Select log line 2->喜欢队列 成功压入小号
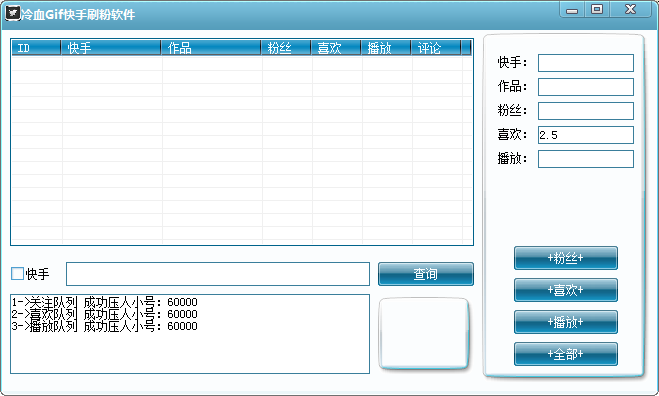 (x=105, y=314)
